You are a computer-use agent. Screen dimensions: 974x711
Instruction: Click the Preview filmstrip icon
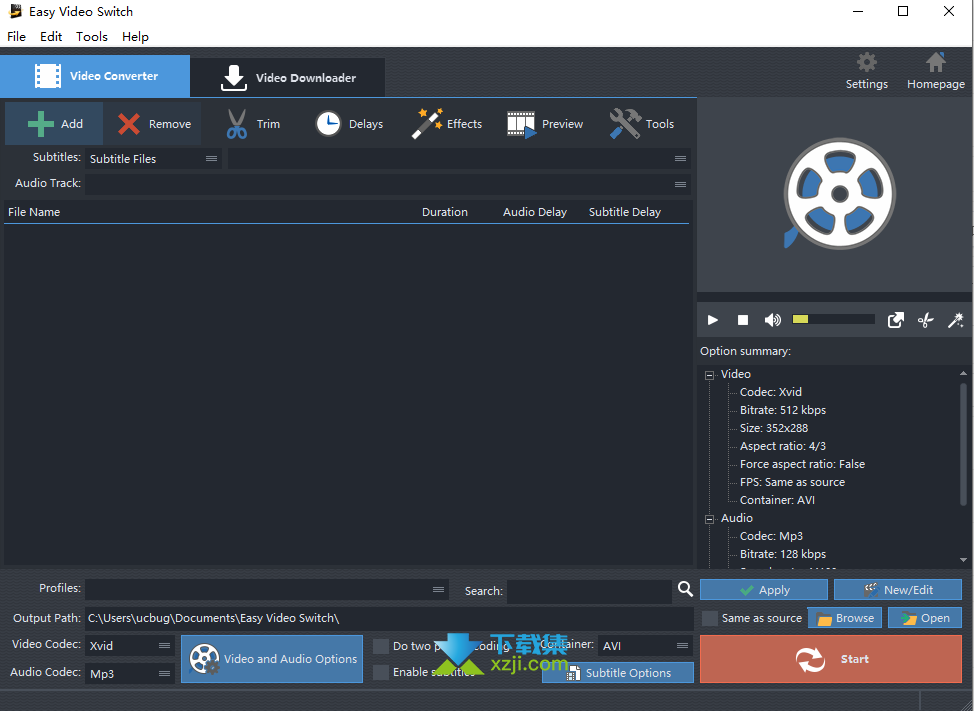coord(521,124)
